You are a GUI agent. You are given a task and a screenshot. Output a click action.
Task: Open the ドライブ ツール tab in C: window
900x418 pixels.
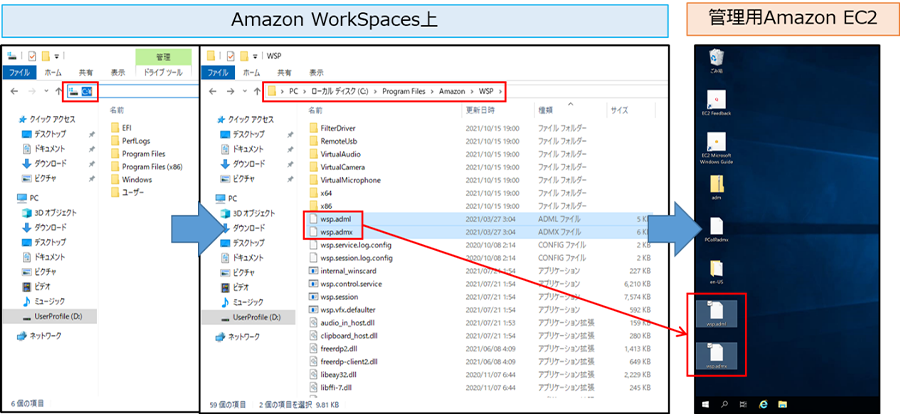[164, 72]
